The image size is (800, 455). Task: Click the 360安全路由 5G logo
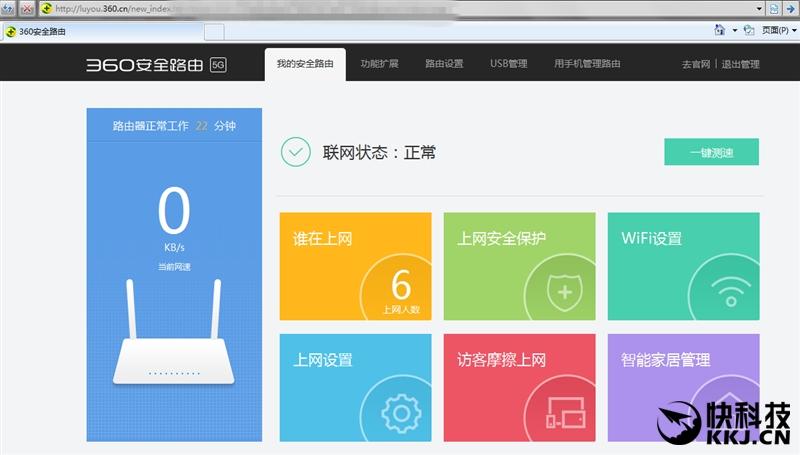[157, 65]
